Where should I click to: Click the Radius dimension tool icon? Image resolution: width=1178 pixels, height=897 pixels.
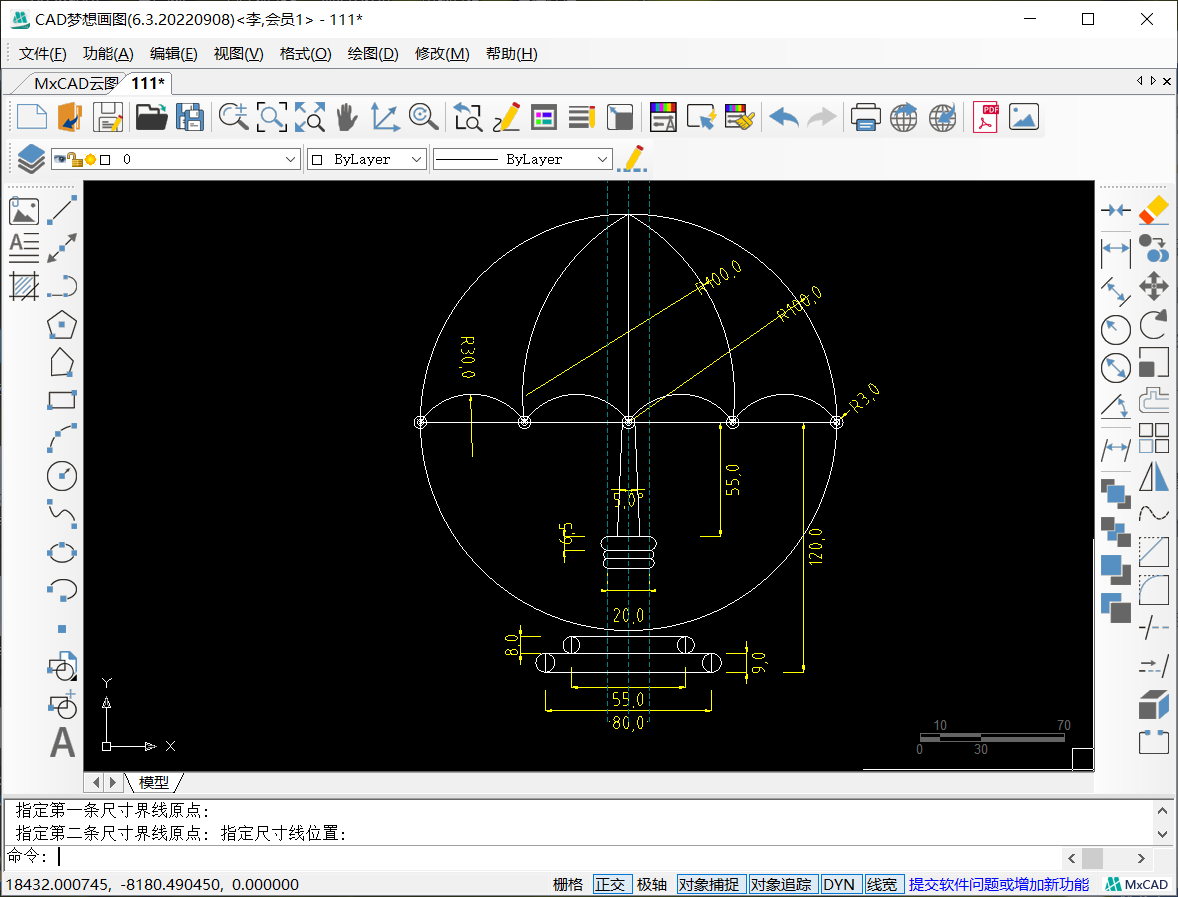tap(1116, 330)
